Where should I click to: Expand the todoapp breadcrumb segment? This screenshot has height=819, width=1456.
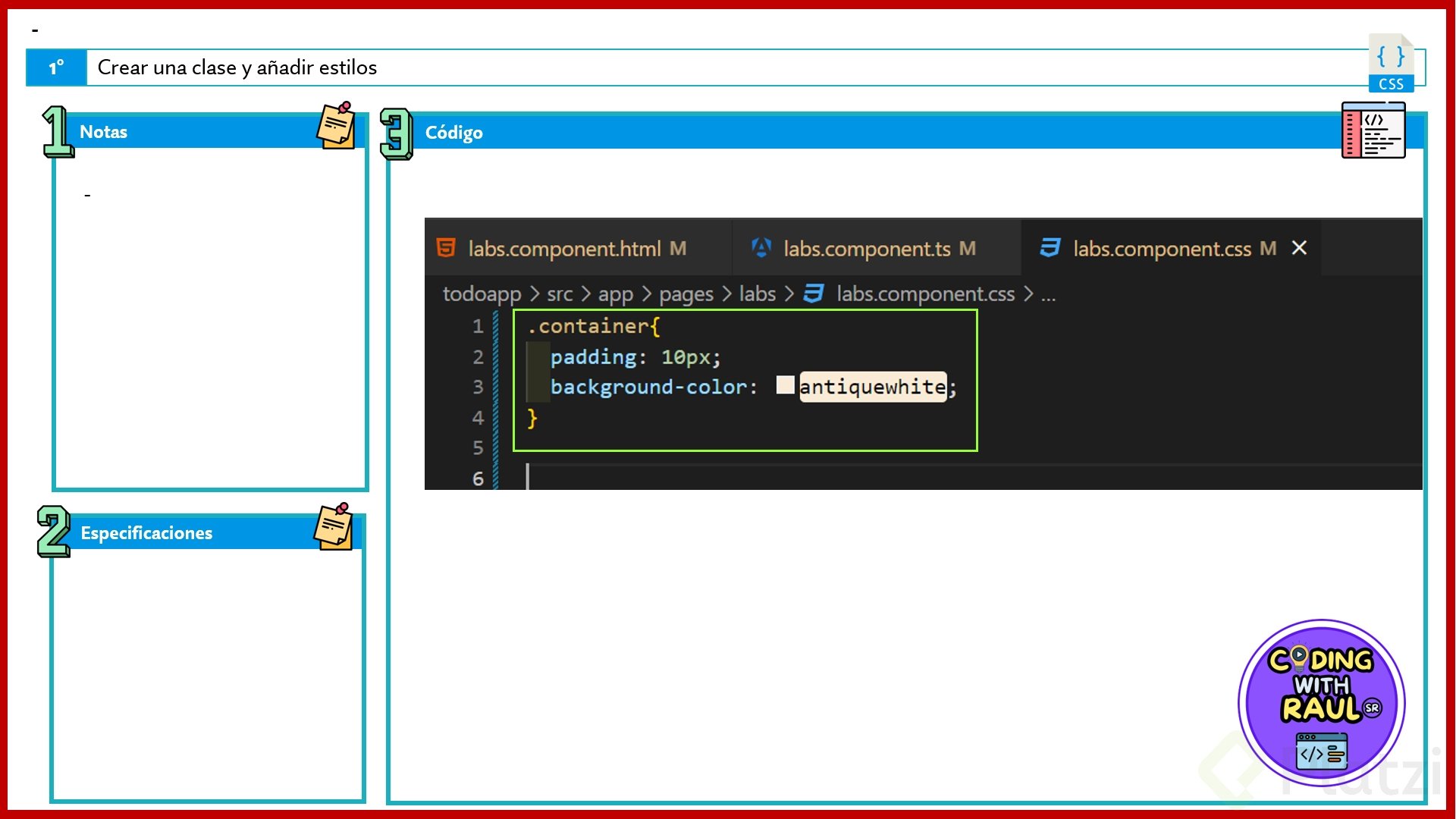[x=482, y=293]
